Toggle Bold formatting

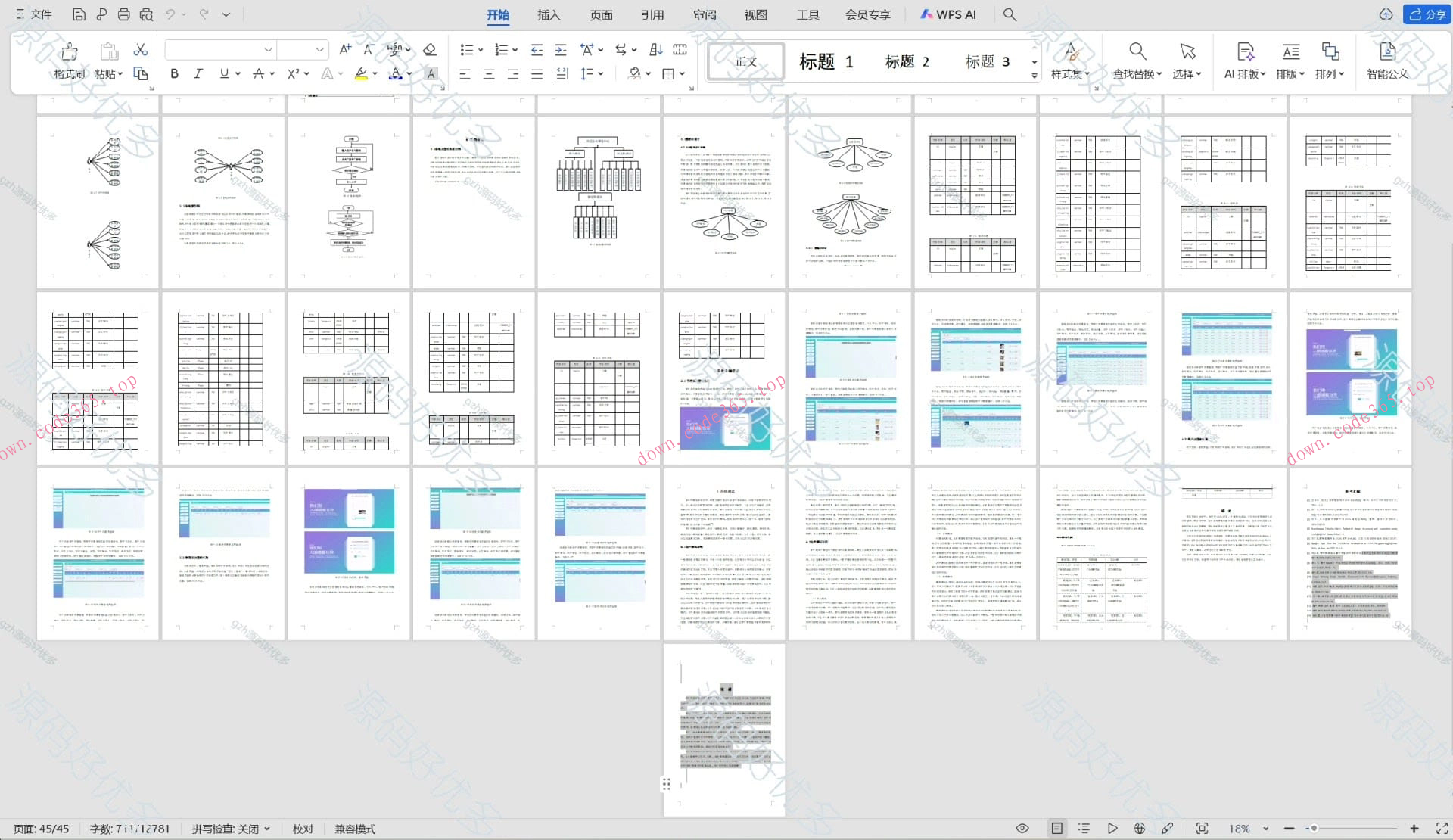point(175,74)
